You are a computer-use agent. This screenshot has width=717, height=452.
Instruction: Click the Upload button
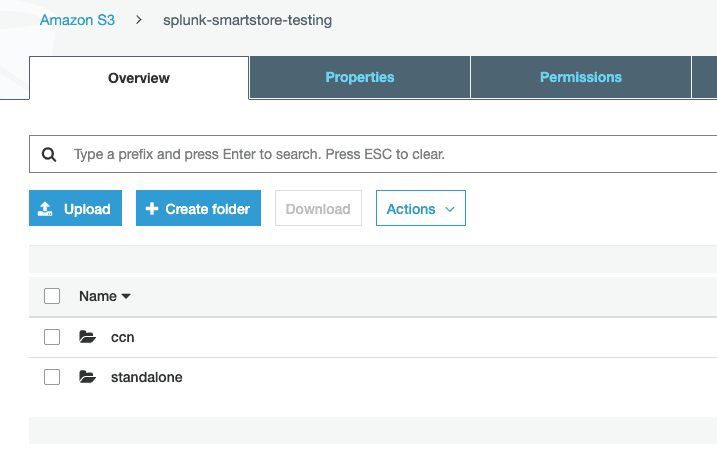coord(75,208)
